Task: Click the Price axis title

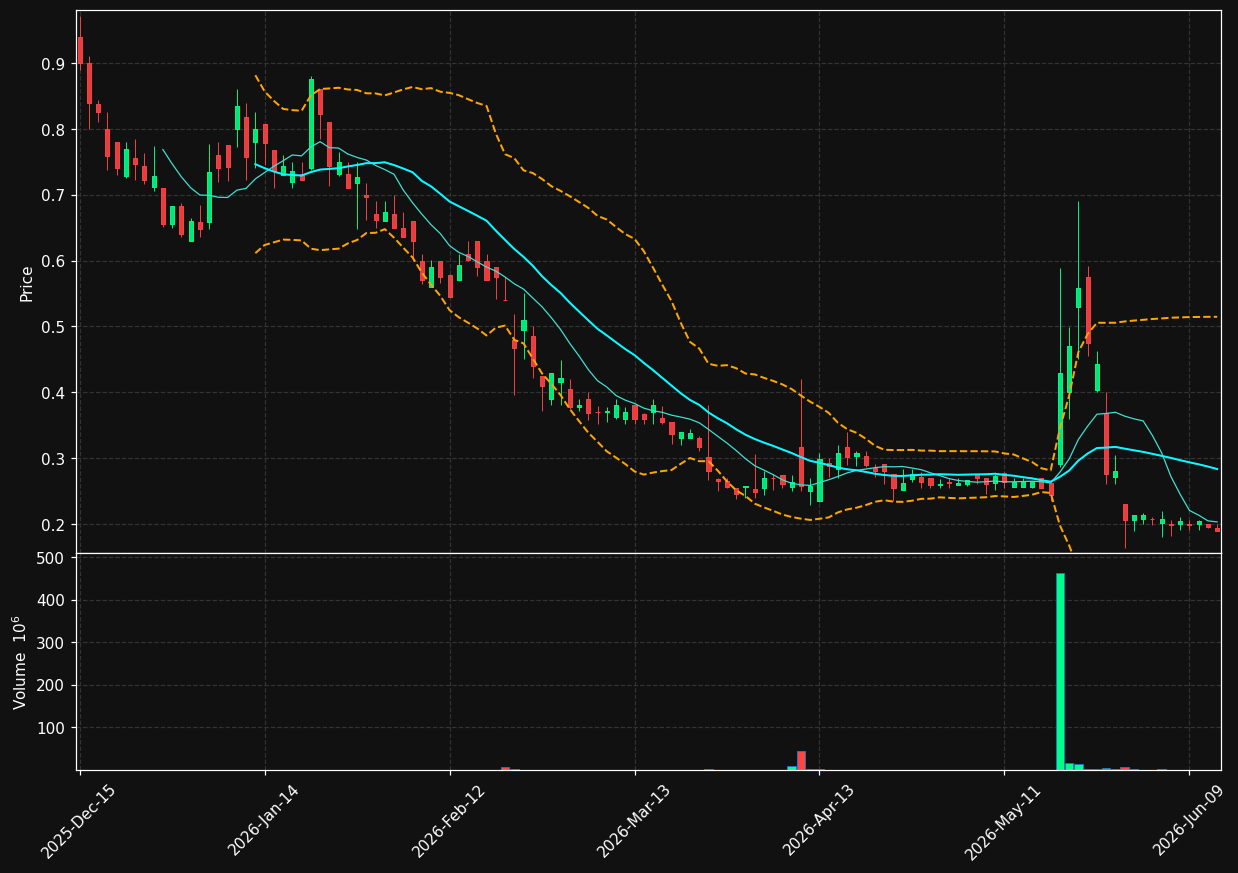Action: (26, 283)
